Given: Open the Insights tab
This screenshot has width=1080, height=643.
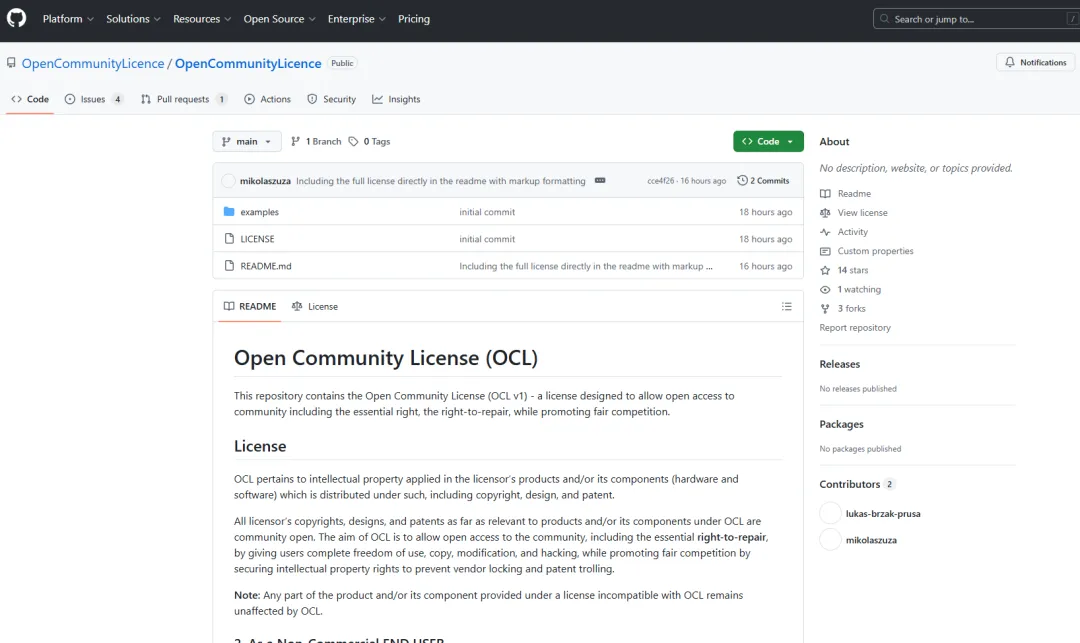Looking at the screenshot, I should coord(396,99).
